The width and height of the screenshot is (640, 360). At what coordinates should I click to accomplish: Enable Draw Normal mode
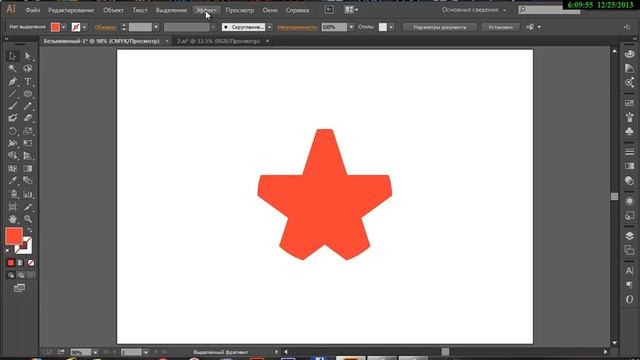click(11, 276)
